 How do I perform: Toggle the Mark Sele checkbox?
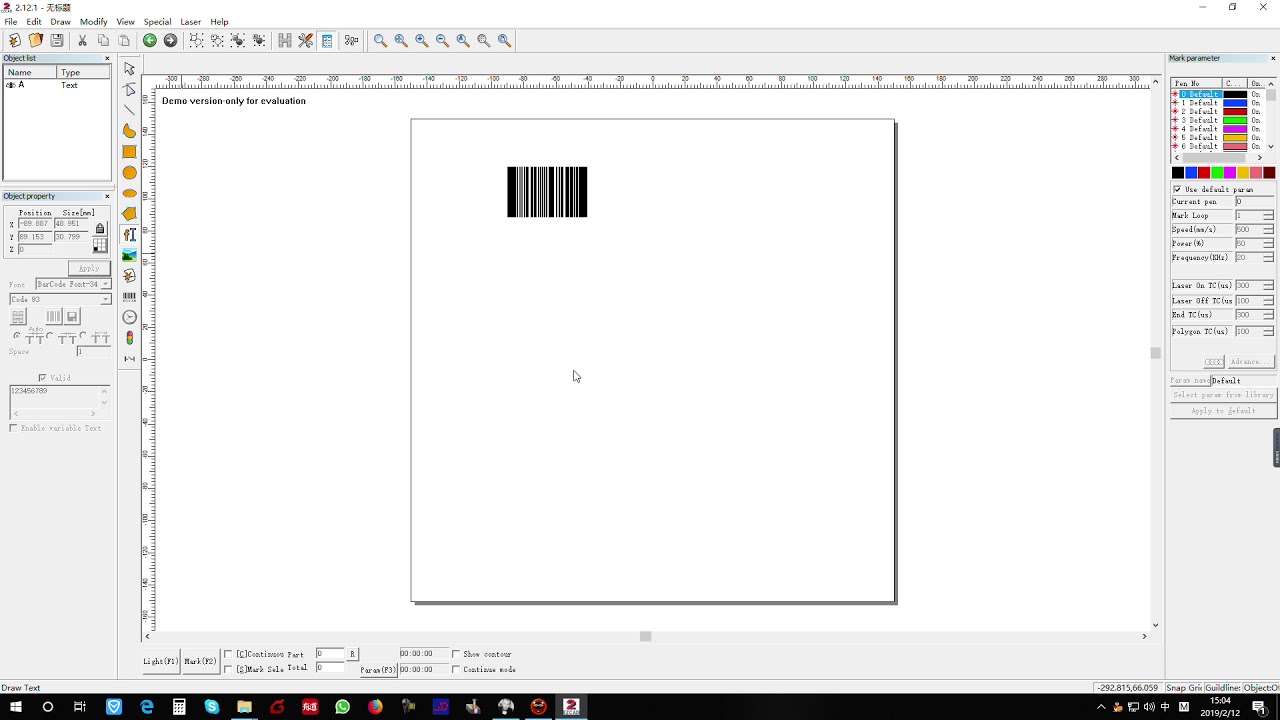pyautogui.click(x=228, y=669)
